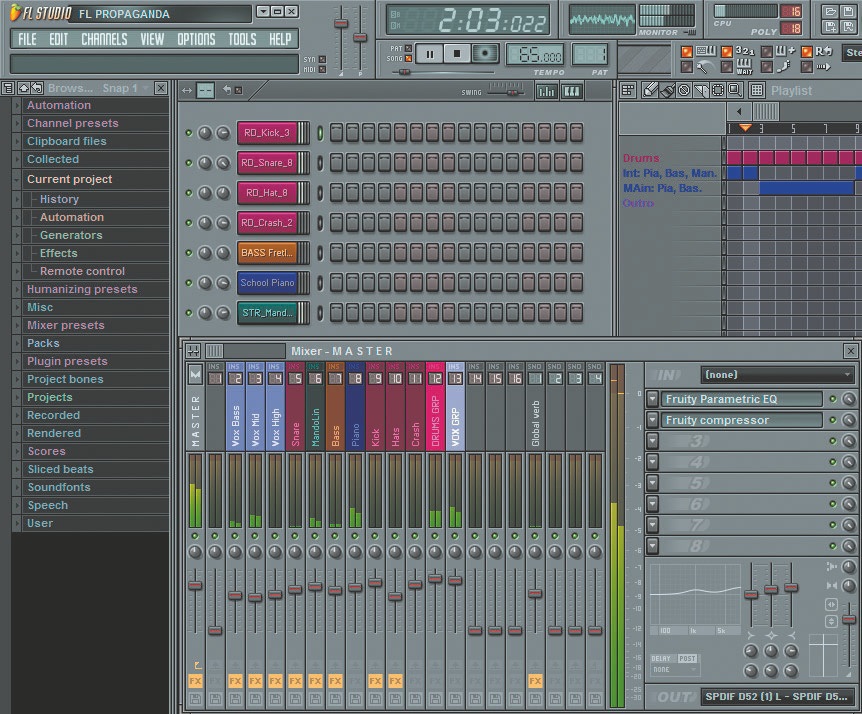Open the Fruity compressor plugin
Screen dimensions: 862x714
pos(742,420)
